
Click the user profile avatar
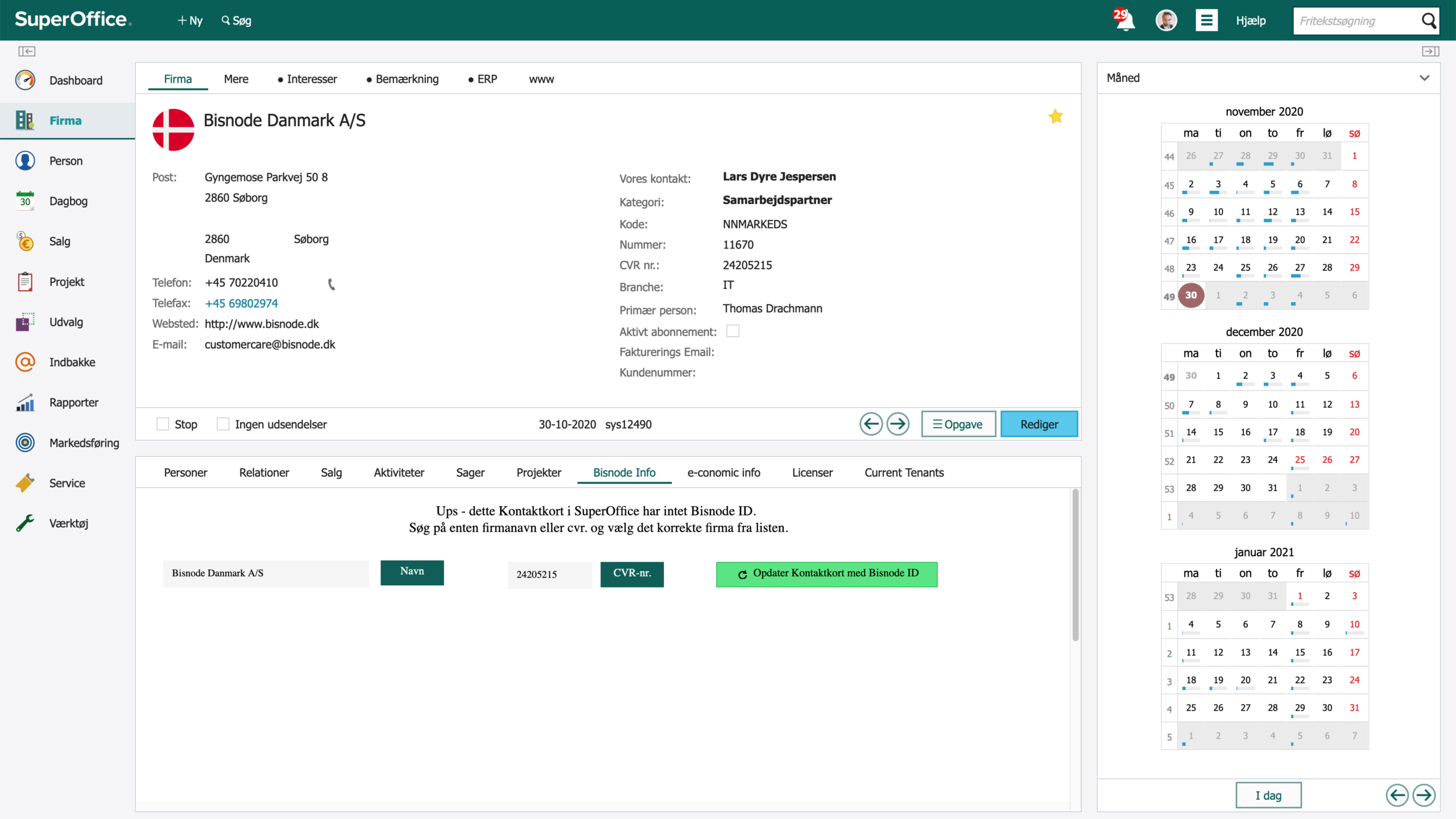coord(1166,20)
